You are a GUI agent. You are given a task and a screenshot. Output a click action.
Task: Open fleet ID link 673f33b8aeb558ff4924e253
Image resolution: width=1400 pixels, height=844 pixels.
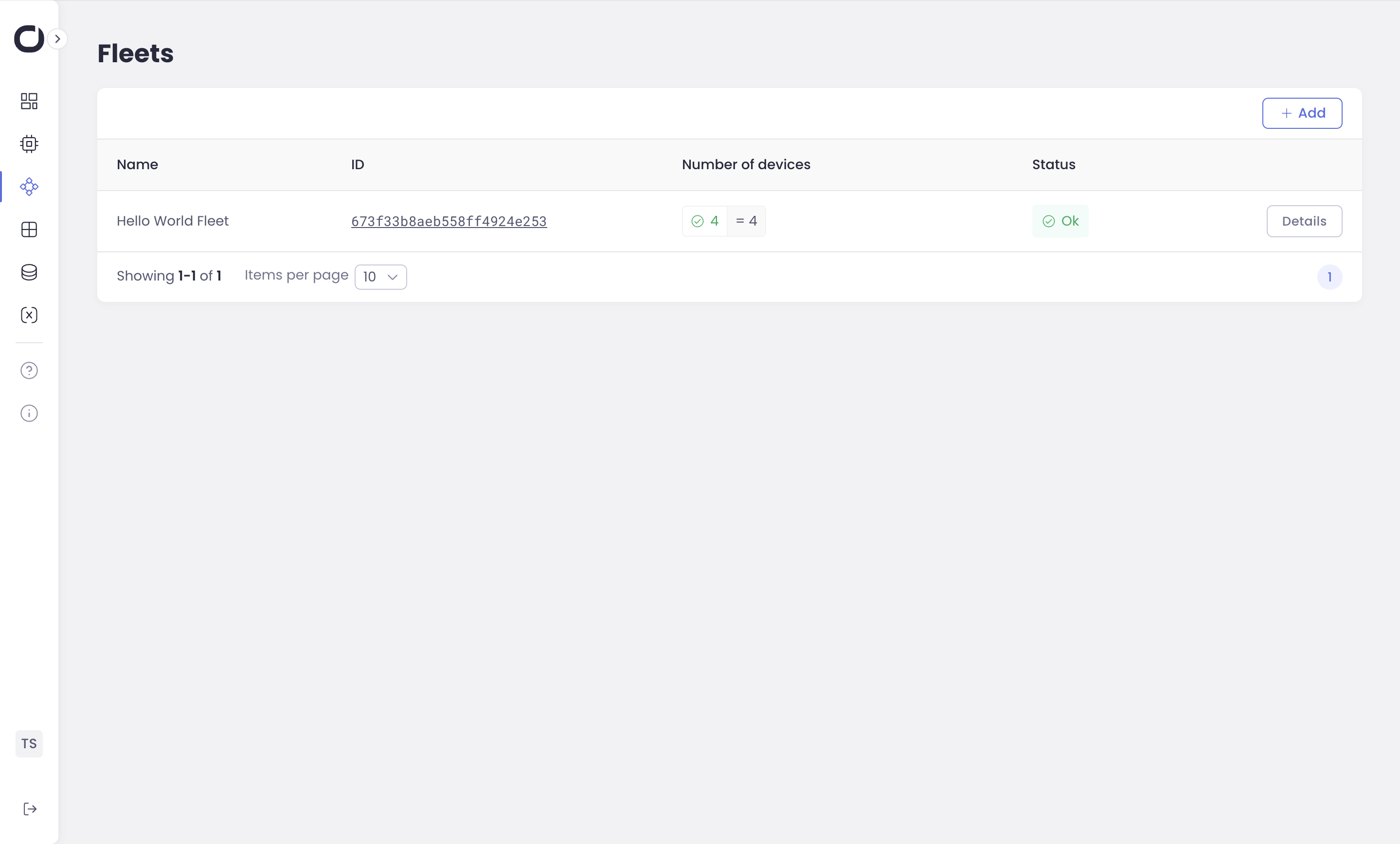(x=449, y=221)
